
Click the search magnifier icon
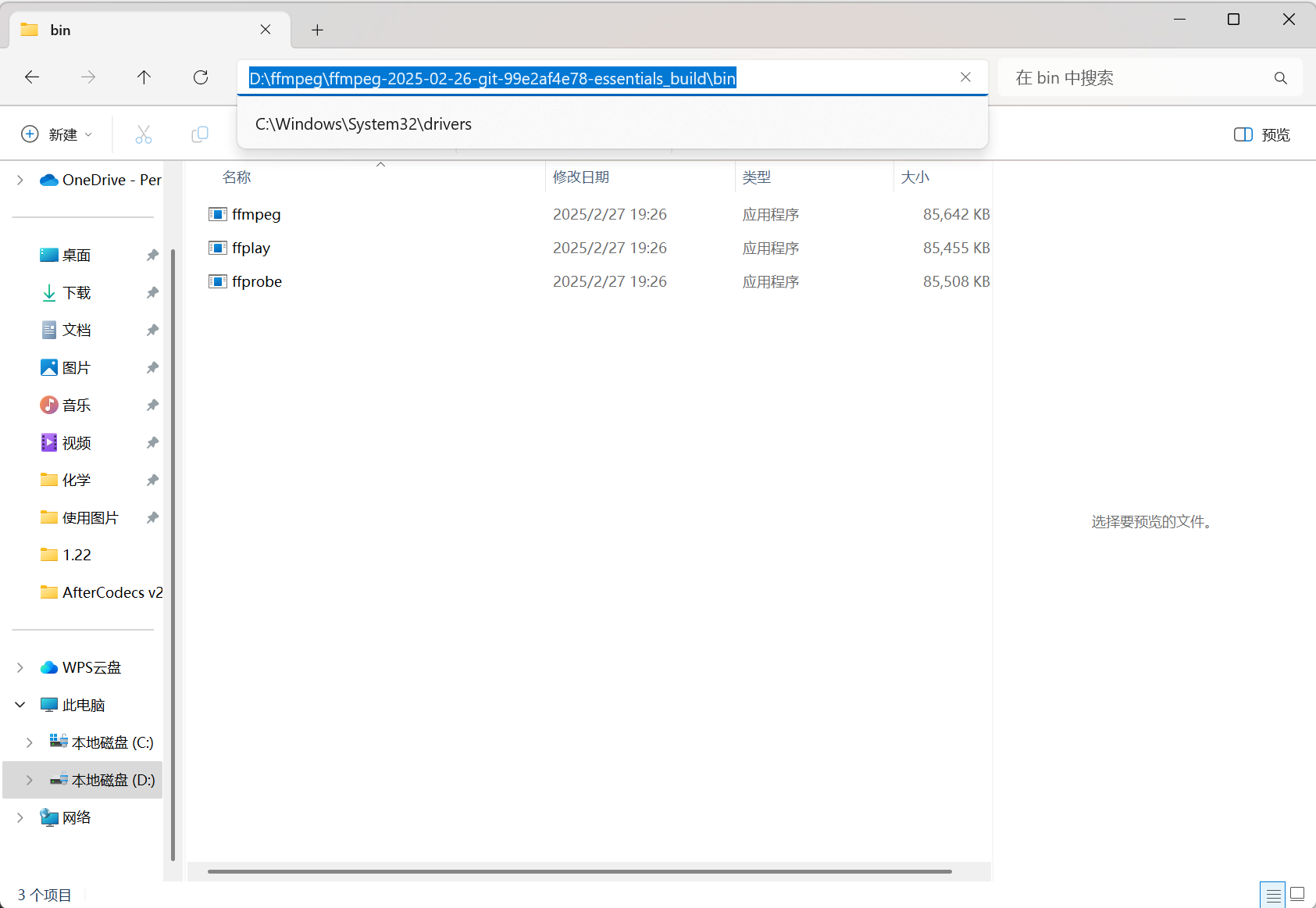coord(1280,78)
